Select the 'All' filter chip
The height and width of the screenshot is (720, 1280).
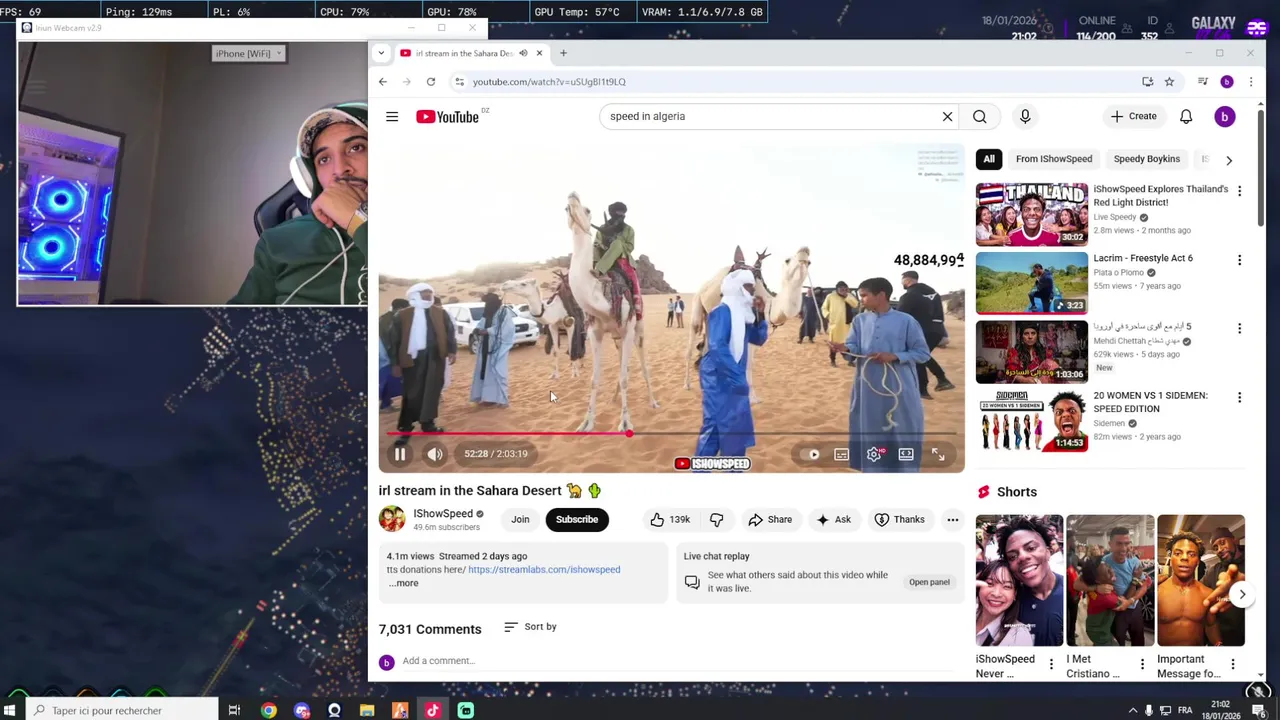point(989,159)
